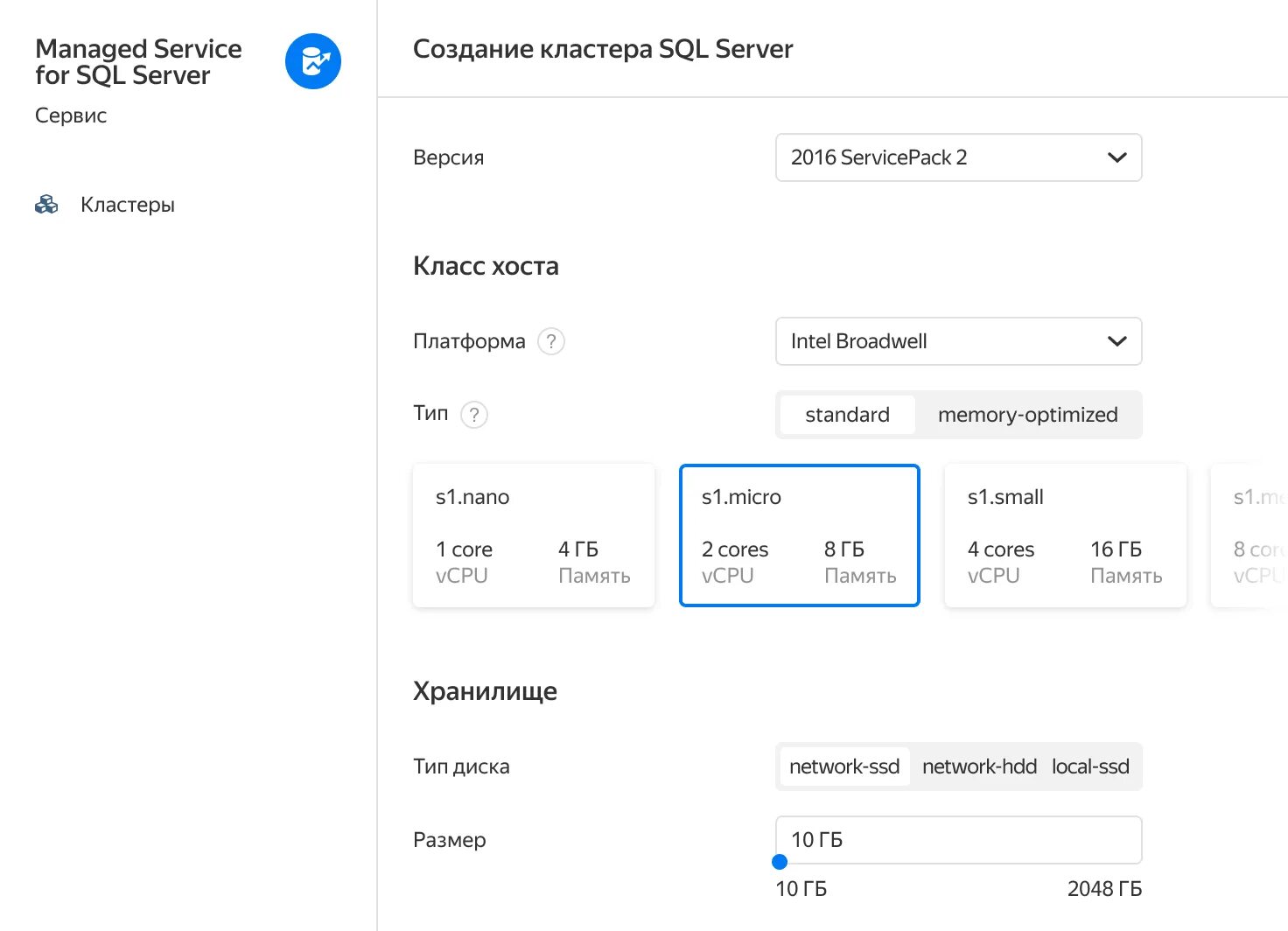Click the Сервис label under the service name
This screenshot has width=1288, height=931.
71,115
